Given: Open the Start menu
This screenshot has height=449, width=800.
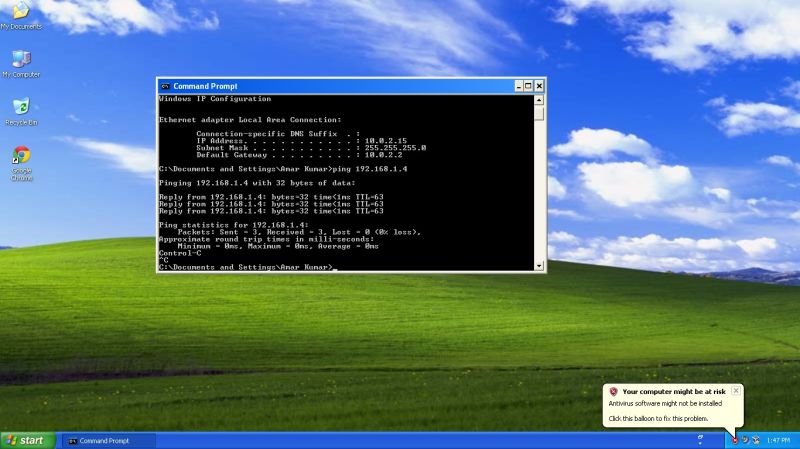Looking at the screenshot, I should click(x=27, y=440).
